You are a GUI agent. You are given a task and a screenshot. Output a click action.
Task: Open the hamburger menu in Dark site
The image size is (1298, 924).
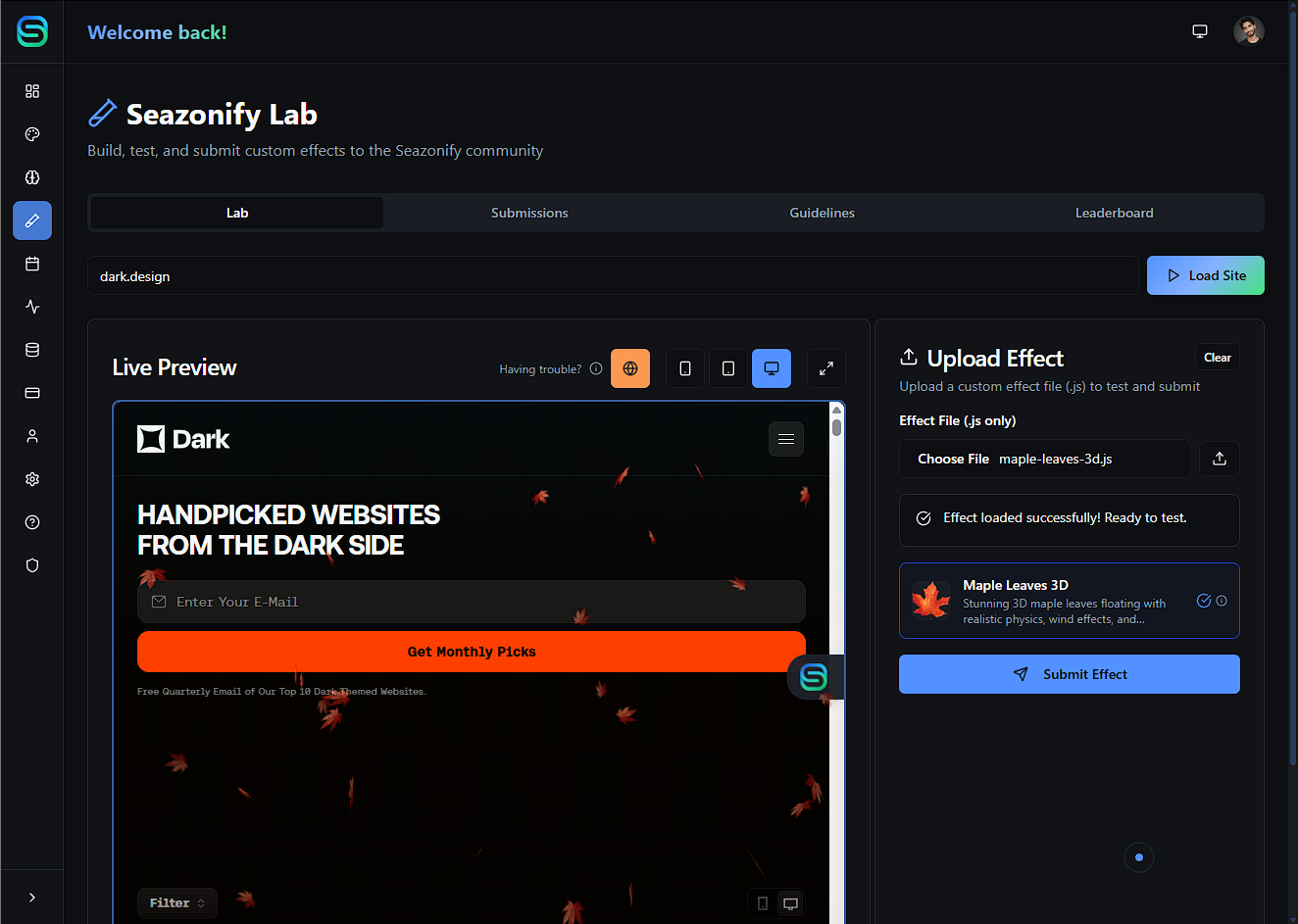[x=785, y=439]
